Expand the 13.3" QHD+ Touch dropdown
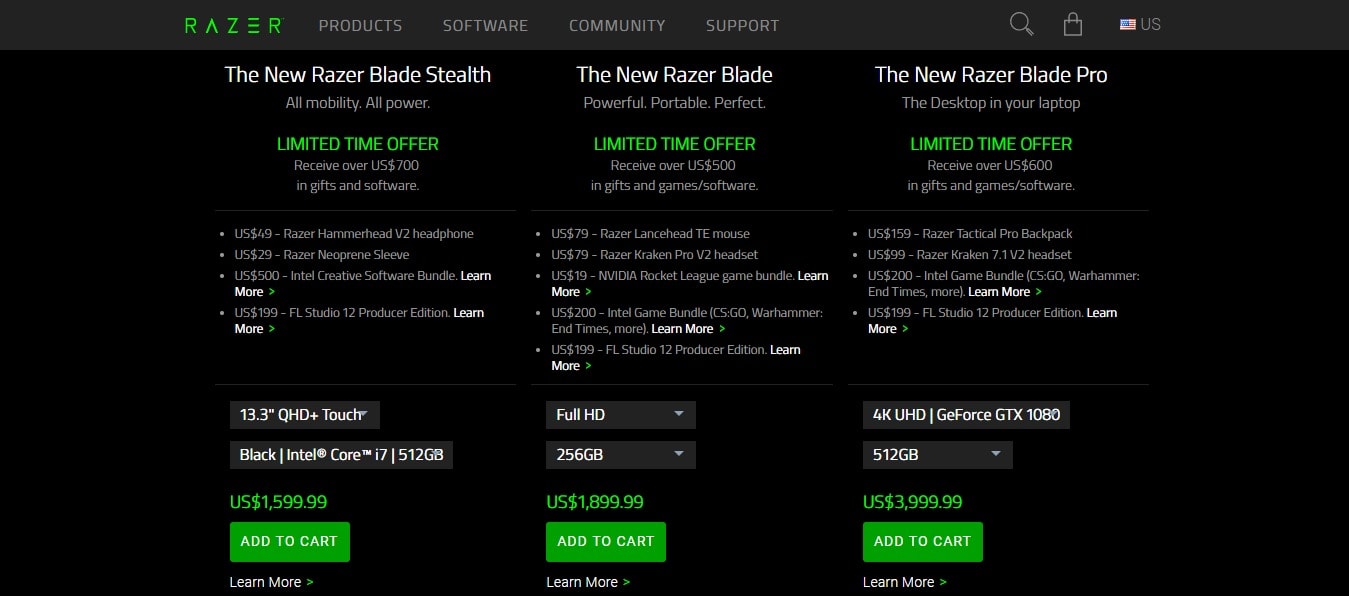This screenshot has width=1349, height=596. (x=305, y=415)
